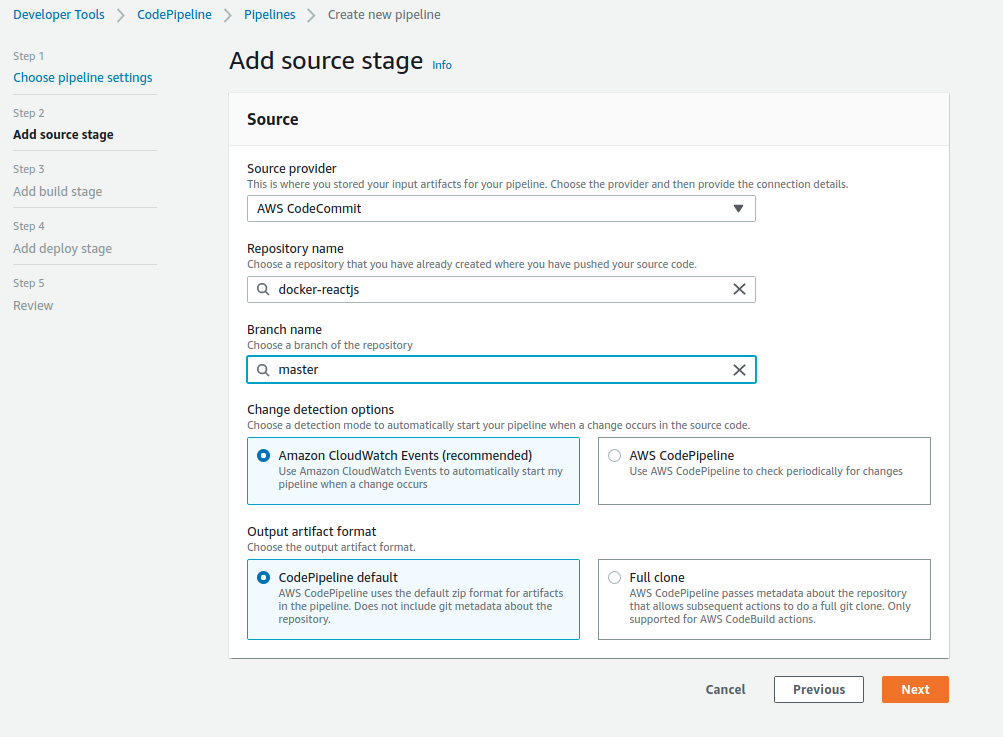
Task: Choose Full clone output artifact format
Action: pos(614,577)
